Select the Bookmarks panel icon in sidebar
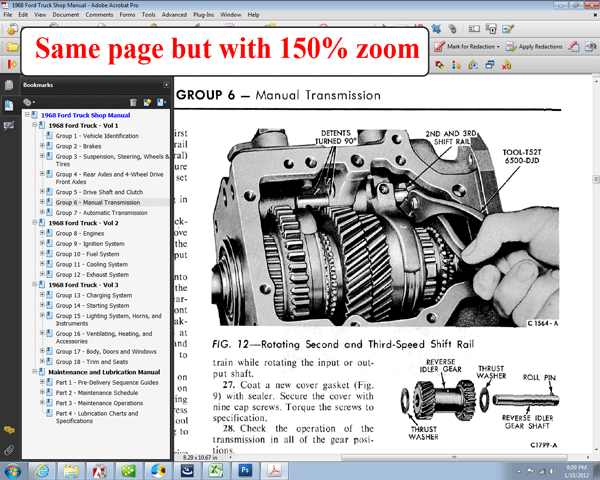 pos(8,105)
